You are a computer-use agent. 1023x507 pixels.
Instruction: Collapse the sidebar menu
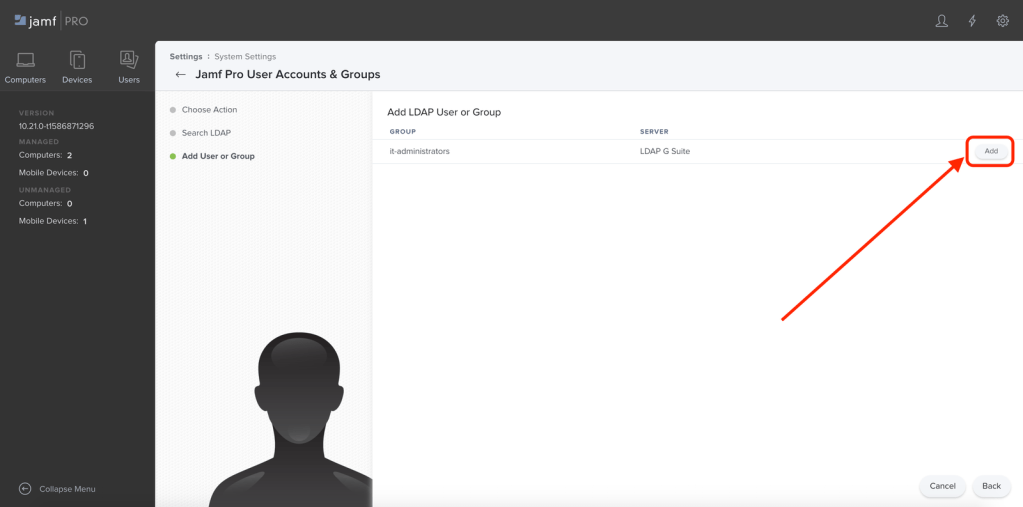pos(58,489)
